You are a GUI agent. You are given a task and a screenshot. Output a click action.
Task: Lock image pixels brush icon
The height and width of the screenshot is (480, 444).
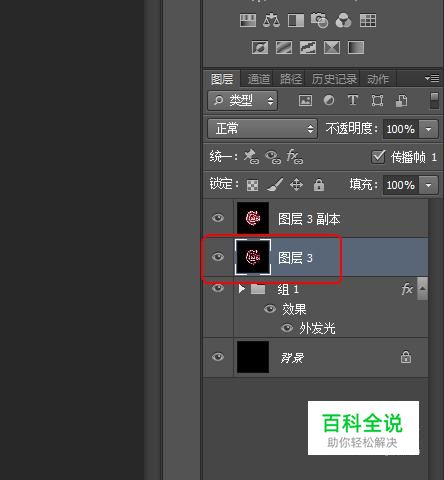275,185
